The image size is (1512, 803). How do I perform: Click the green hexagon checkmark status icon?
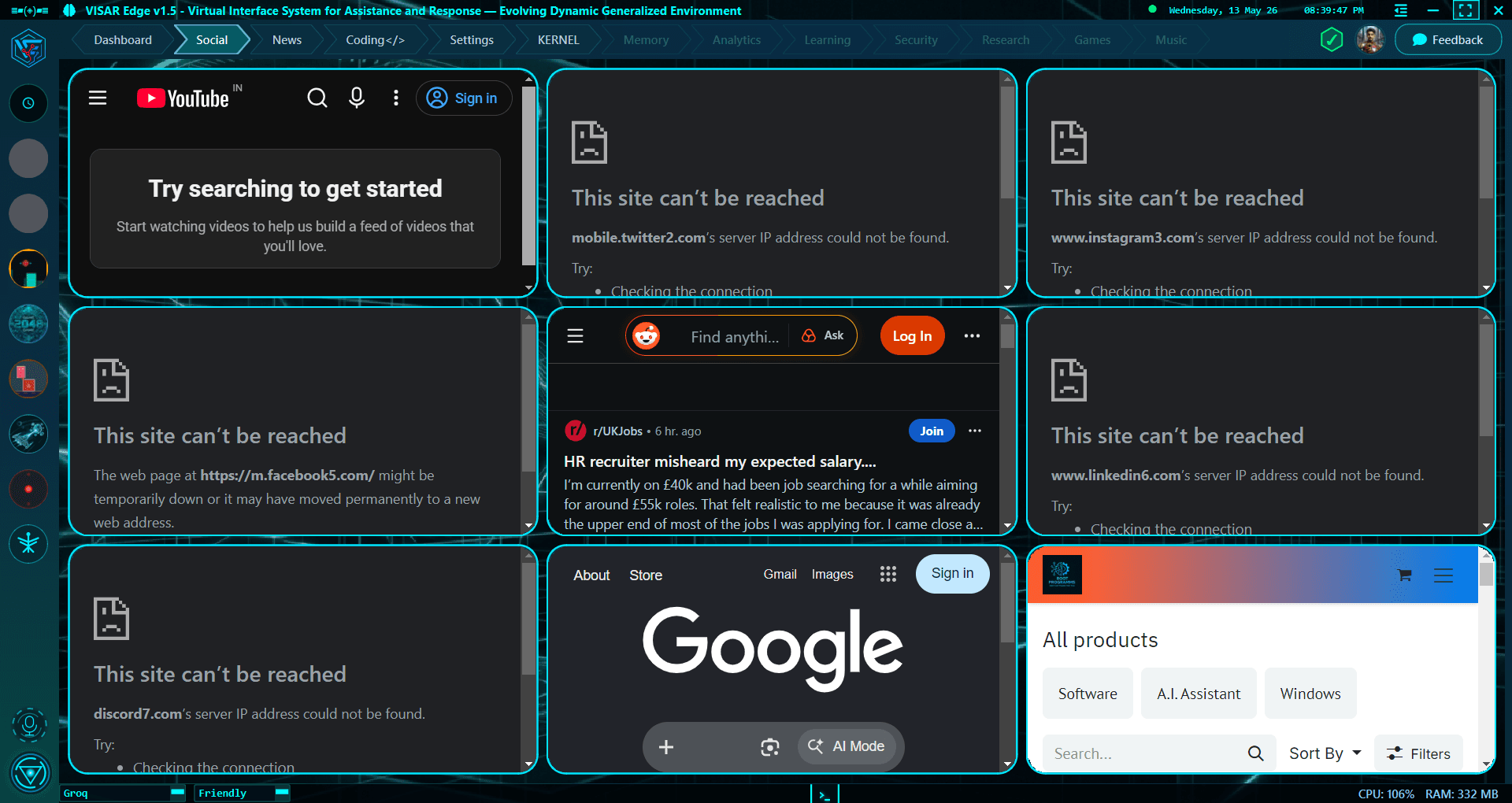coord(1332,39)
